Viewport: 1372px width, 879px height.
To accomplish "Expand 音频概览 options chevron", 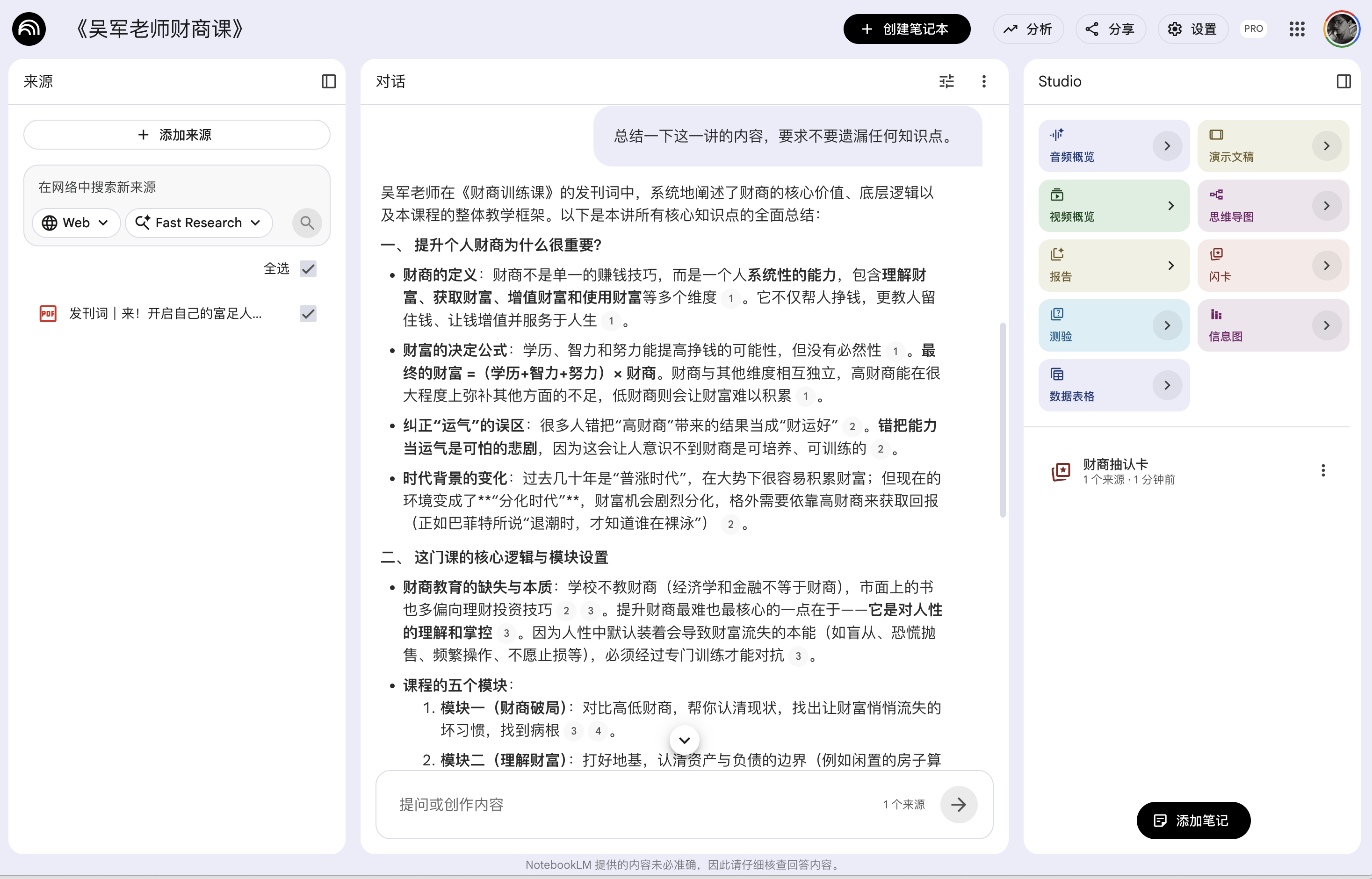I will 1167,146.
